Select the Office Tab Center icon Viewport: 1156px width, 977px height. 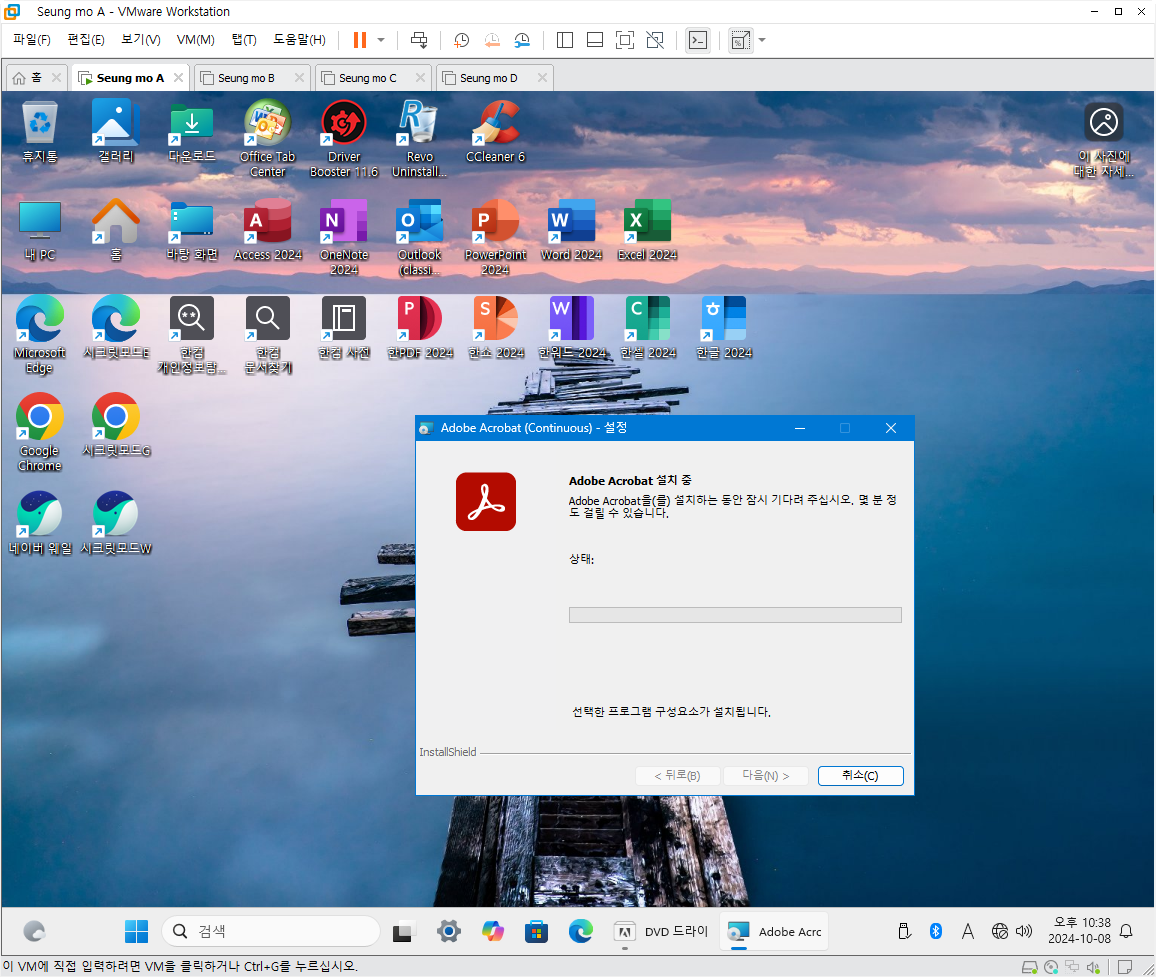pos(268,139)
